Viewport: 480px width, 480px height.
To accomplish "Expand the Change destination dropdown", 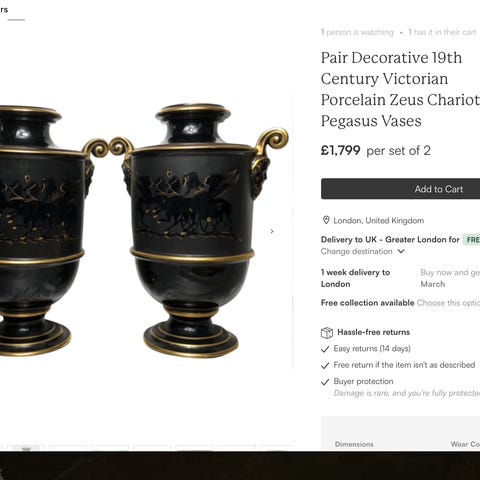I will pos(362,251).
